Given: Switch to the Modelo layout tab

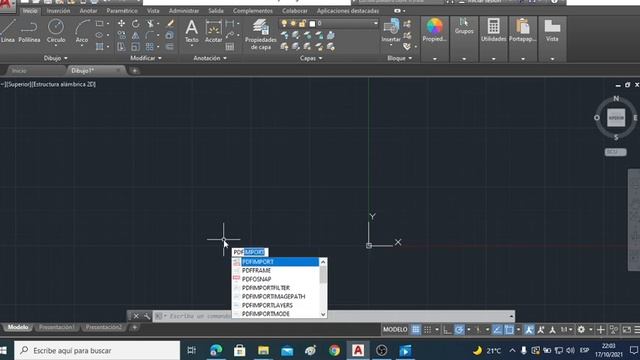Looking at the screenshot, I should coord(18,327).
